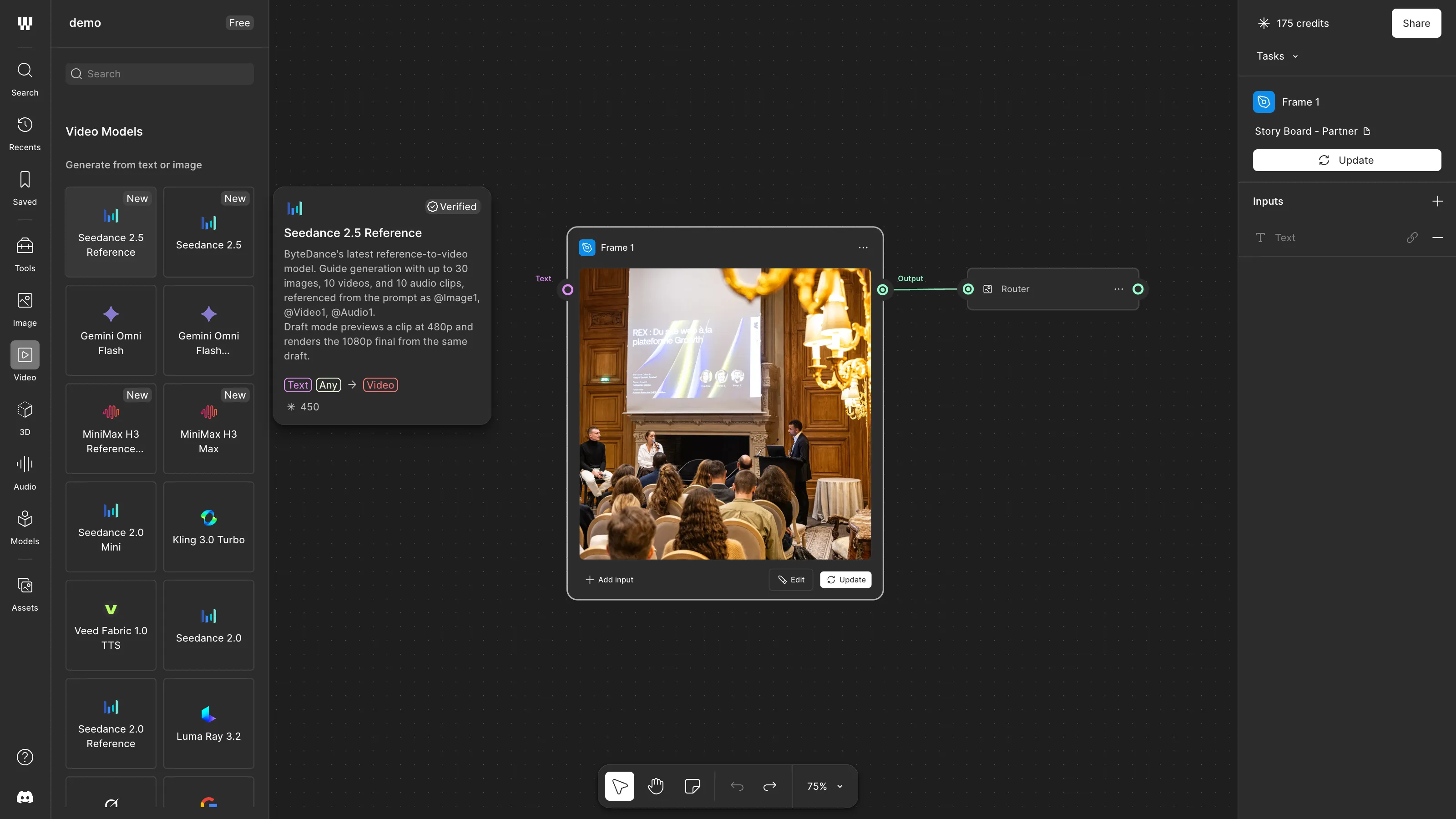Image resolution: width=1456 pixels, height=819 pixels.
Task: Click Edit button on Frame 1 node
Action: [x=791, y=579]
